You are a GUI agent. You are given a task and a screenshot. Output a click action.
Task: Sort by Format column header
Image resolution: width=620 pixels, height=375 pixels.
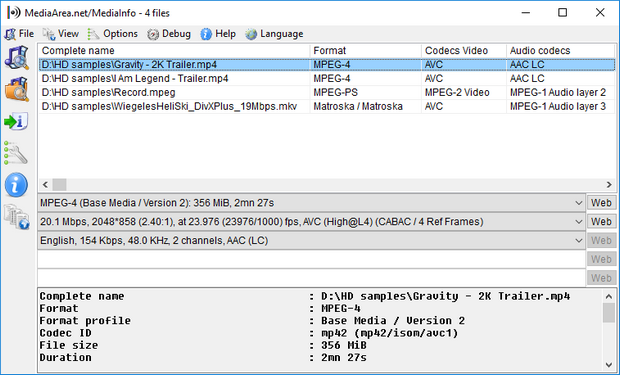click(366, 51)
